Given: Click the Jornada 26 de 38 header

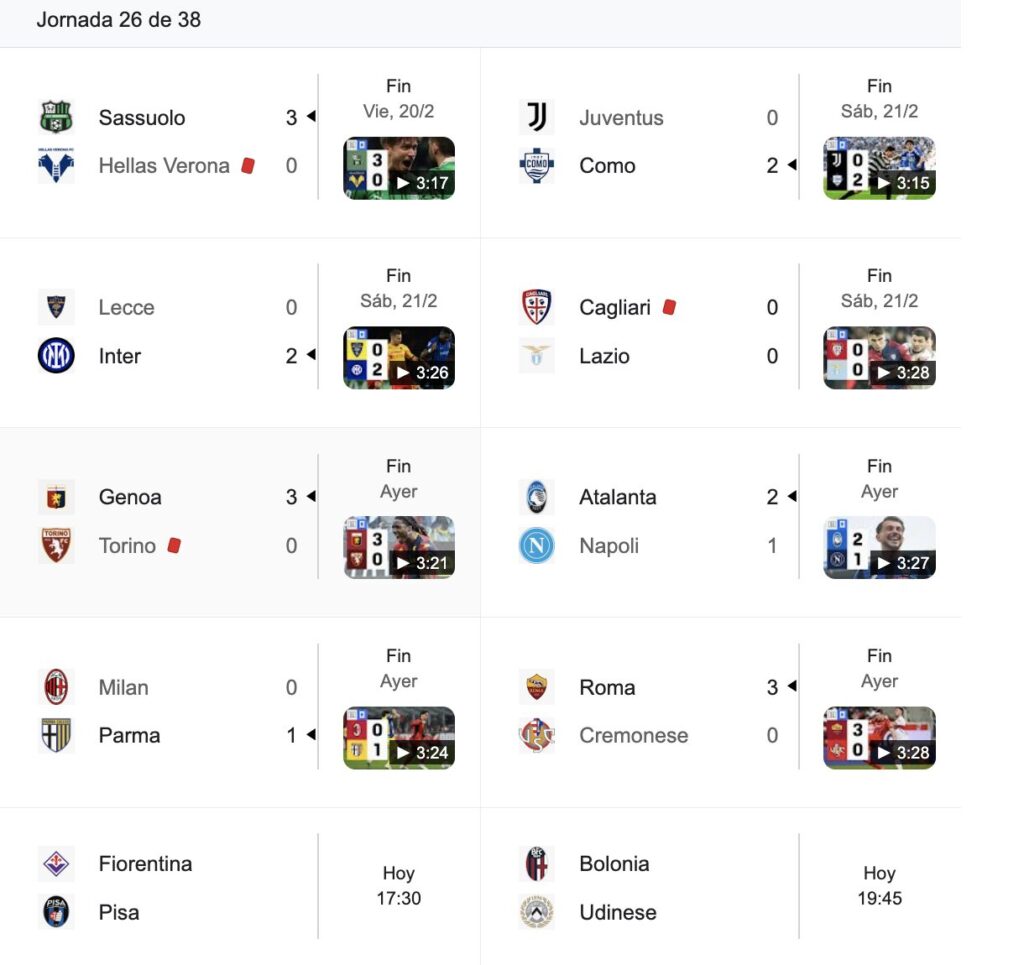Looking at the screenshot, I should tap(118, 20).
